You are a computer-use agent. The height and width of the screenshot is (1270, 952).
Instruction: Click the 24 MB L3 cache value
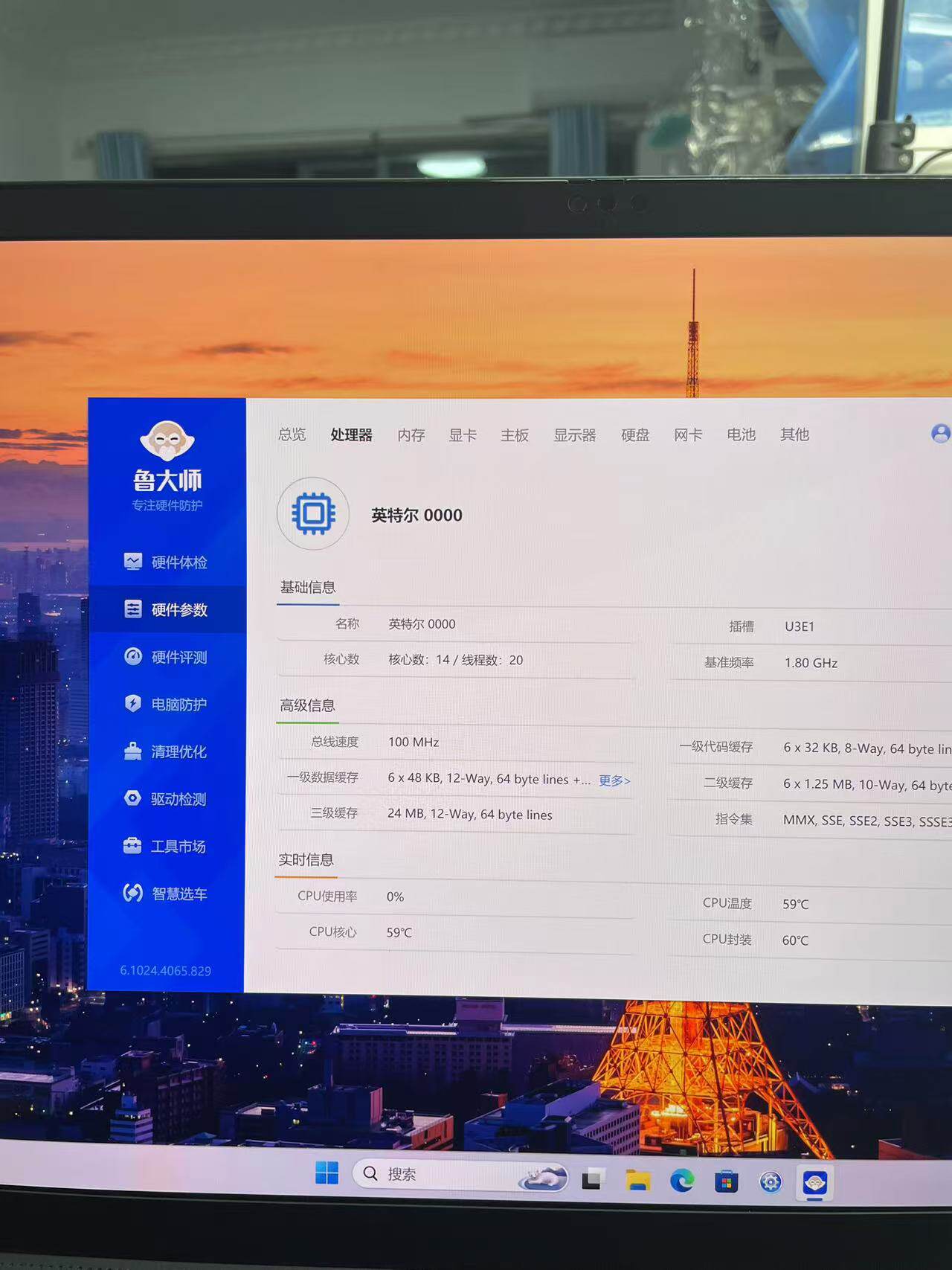(469, 815)
